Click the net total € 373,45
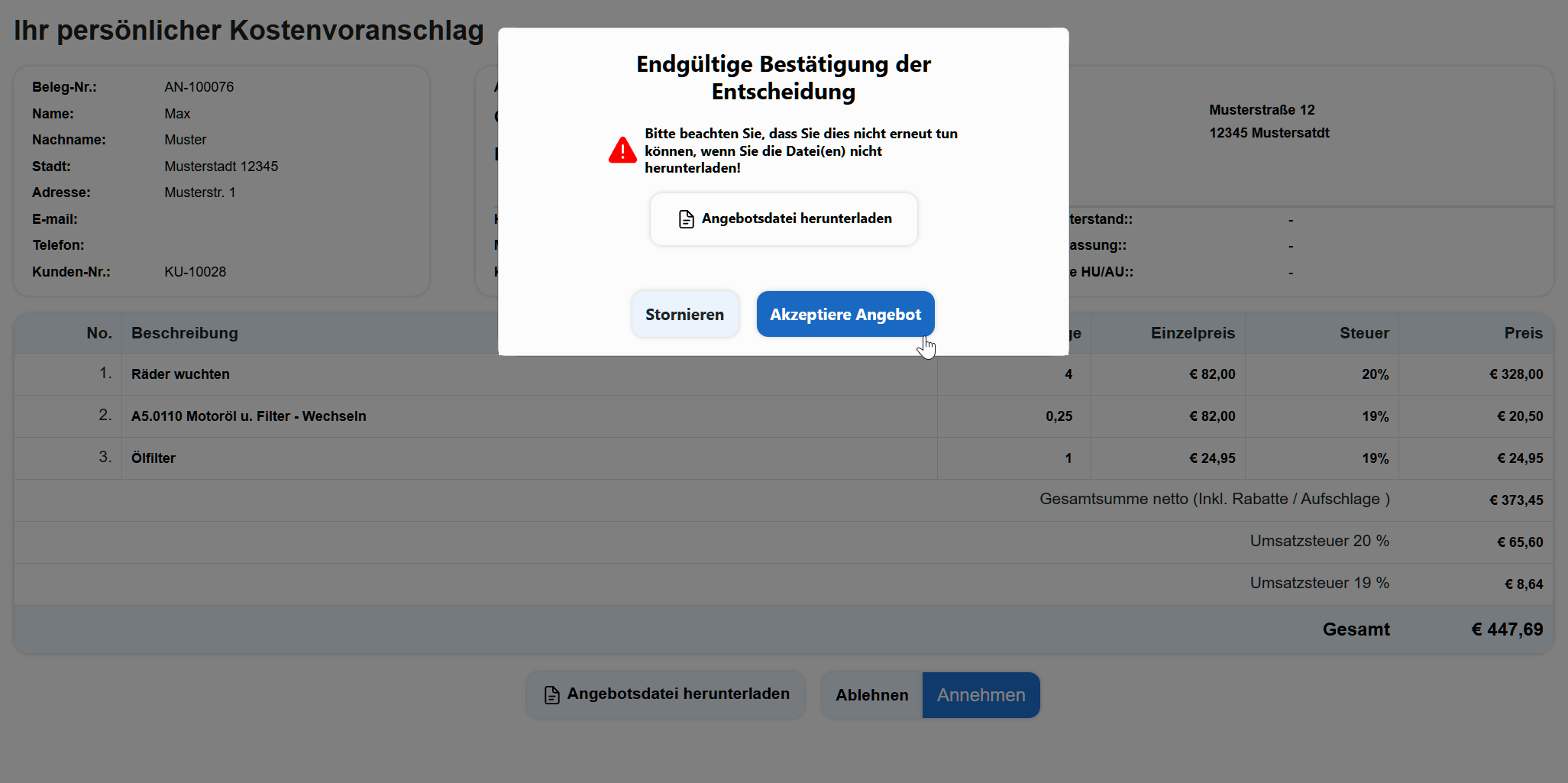The width and height of the screenshot is (1568, 783). coord(1516,500)
